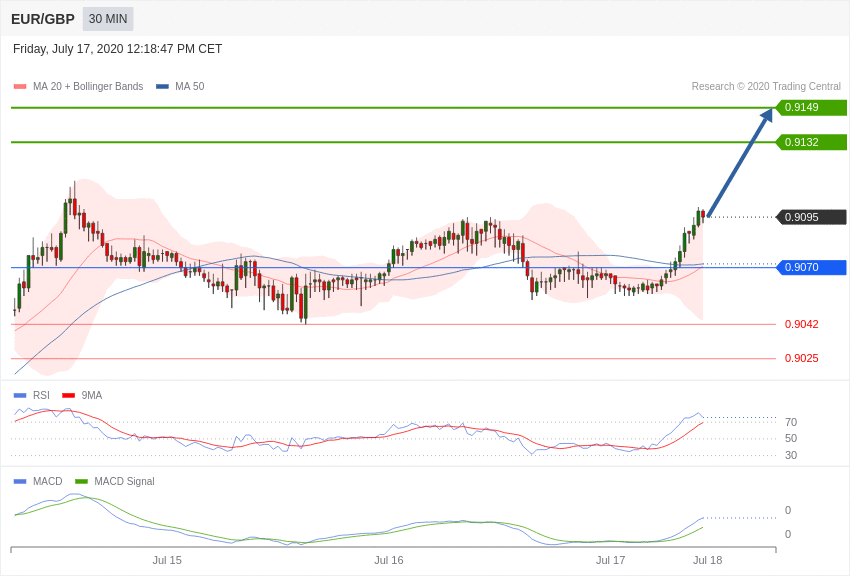Click the 9MA legend label
850x576 pixels.
tap(92, 396)
